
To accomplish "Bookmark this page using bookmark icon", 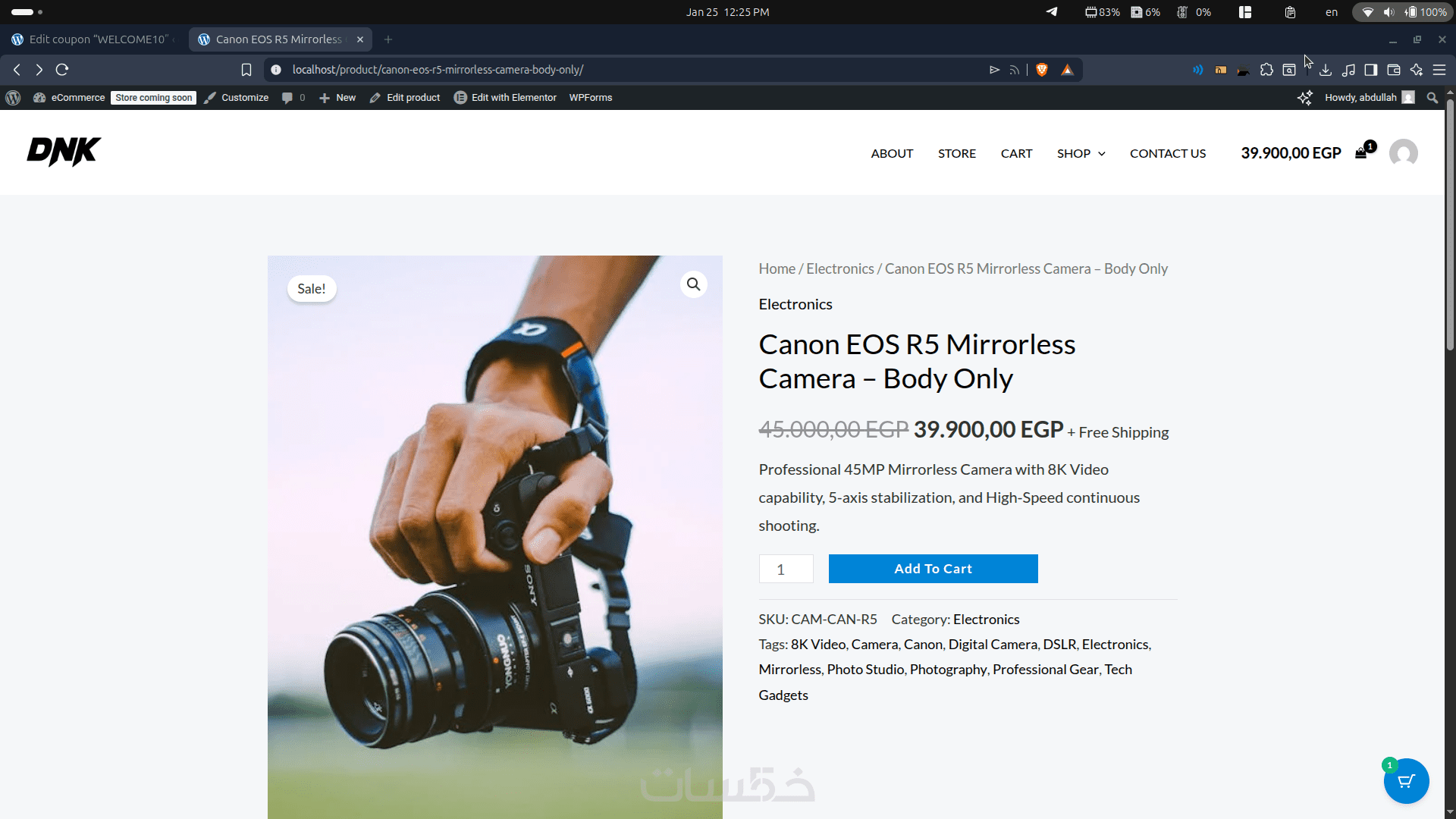I will tap(246, 70).
